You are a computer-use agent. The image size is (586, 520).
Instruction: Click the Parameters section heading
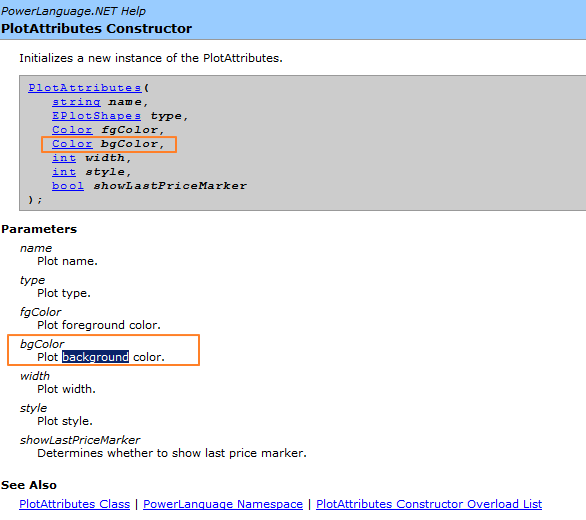[39, 229]
